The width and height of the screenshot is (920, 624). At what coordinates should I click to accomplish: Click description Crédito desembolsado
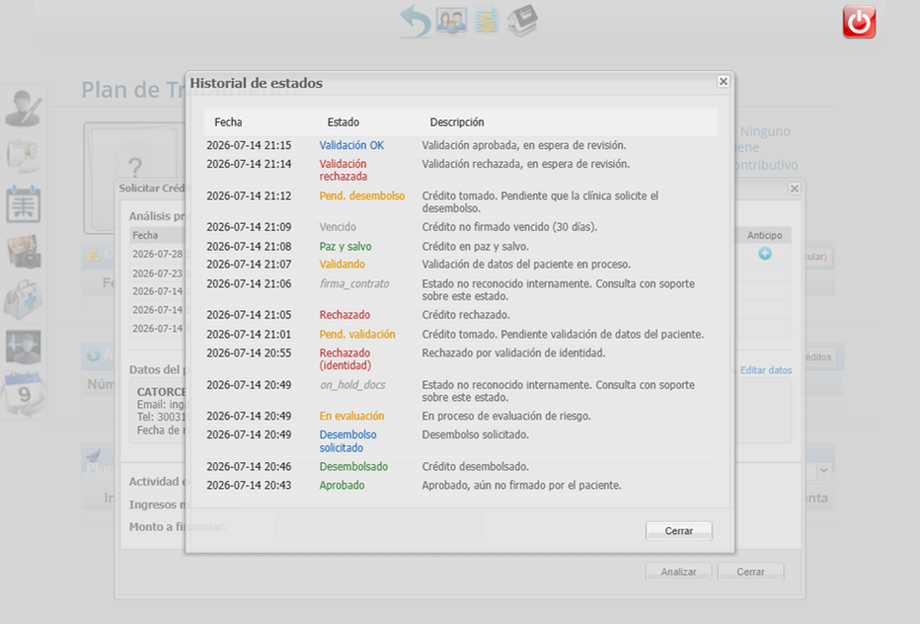click(475, 467)
